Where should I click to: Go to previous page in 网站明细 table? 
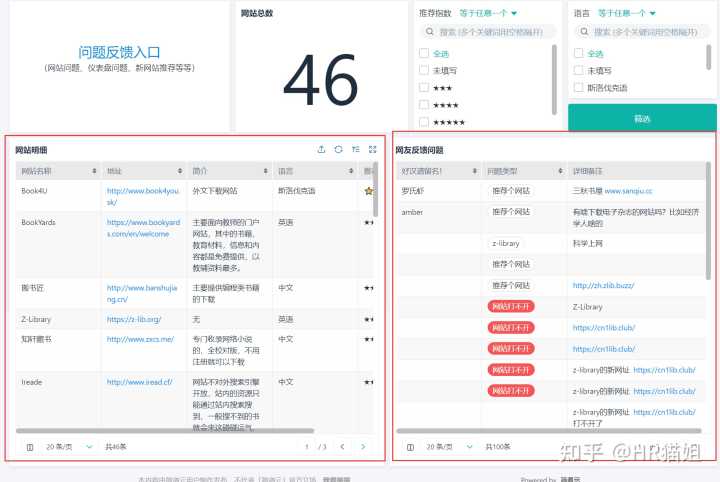coord(342,447)
